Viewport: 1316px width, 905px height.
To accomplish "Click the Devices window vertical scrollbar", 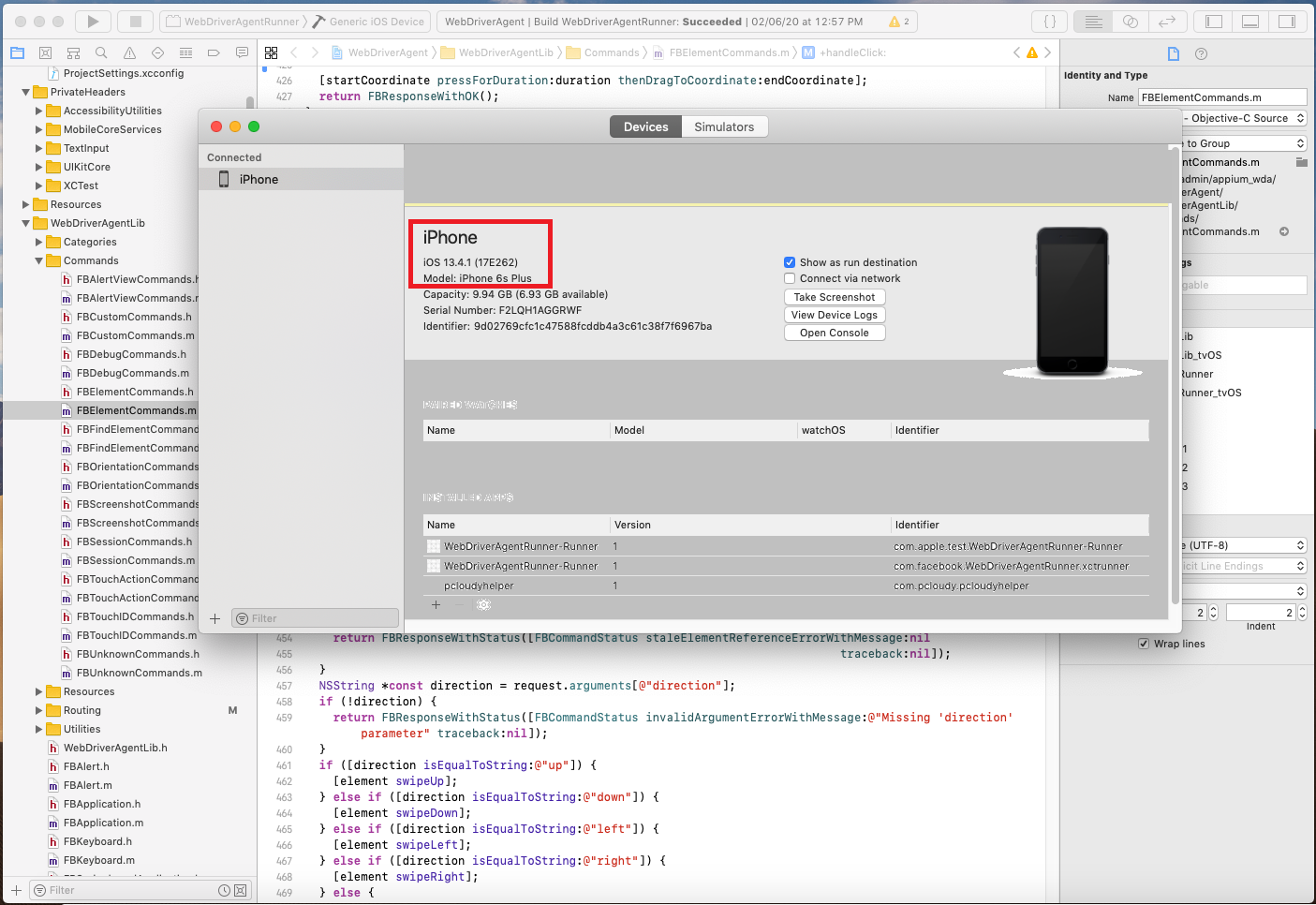I will click(1175, 375).
